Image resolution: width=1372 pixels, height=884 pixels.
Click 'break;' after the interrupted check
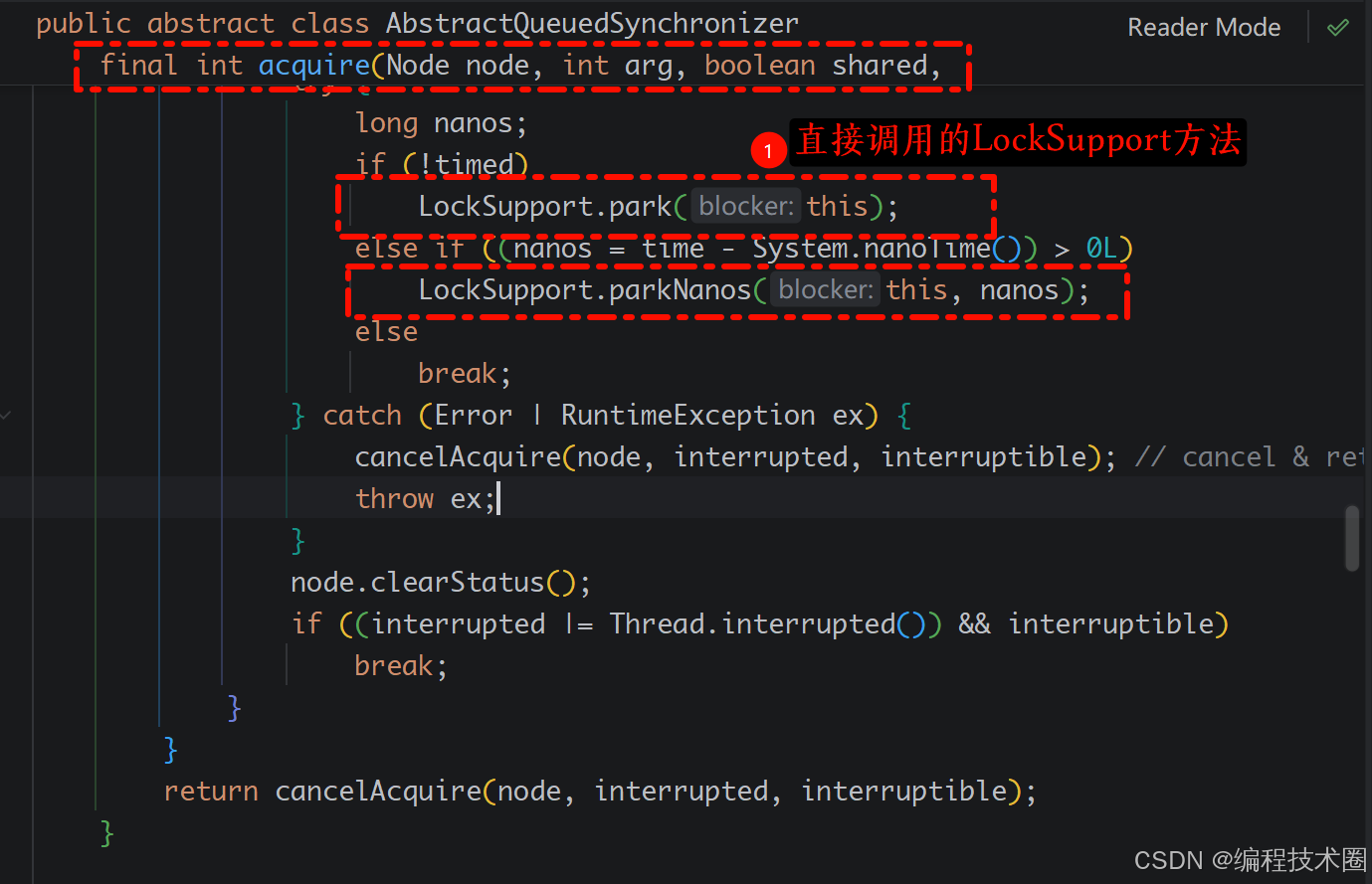pyautogui.click(x=401, y=666)
